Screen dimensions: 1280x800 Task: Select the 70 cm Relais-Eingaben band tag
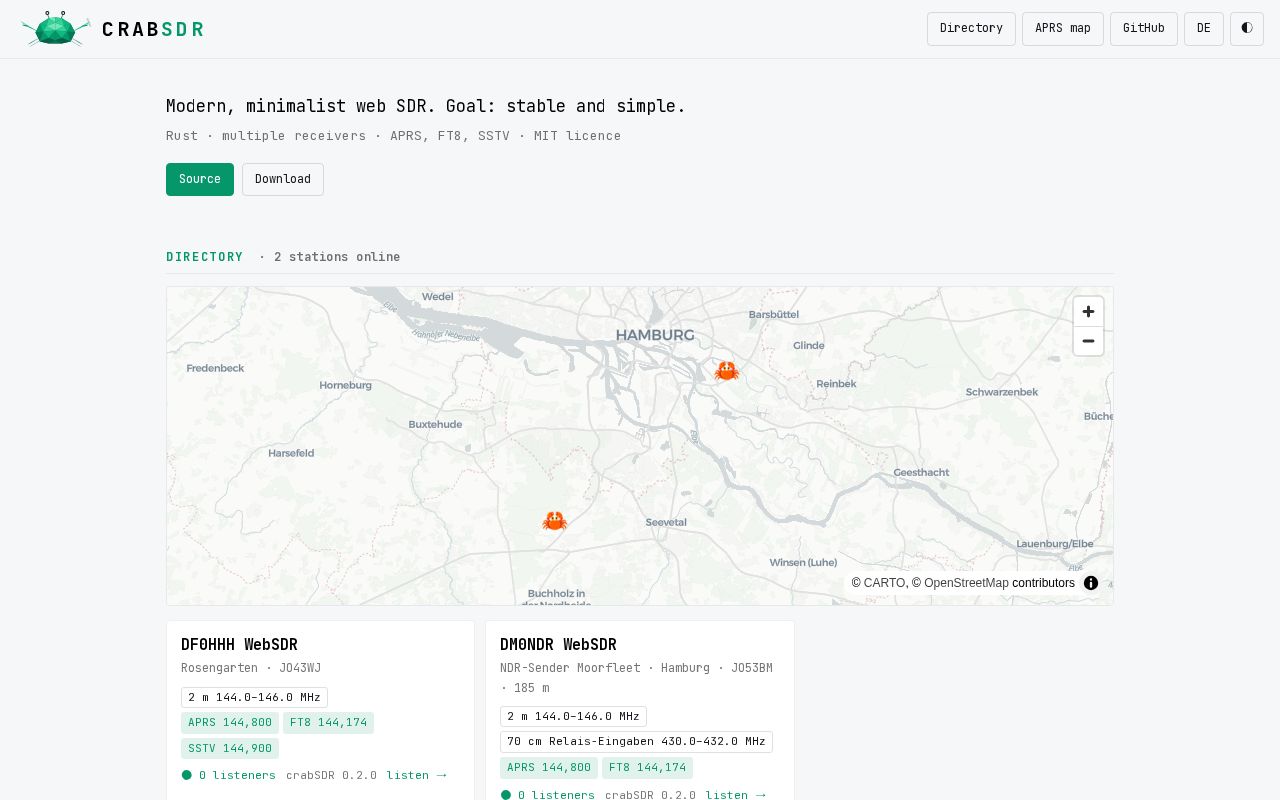636,742
